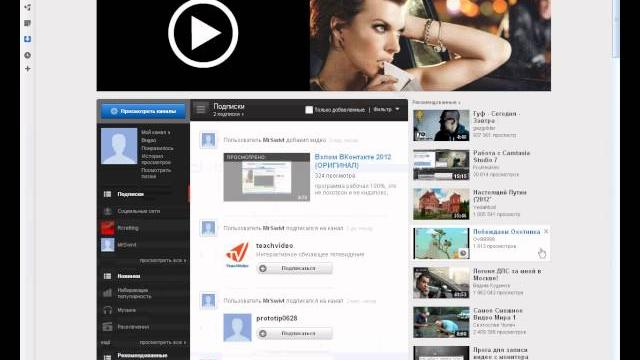Image resolution: width=640 pixels, height=360 pixels.
Task: Open the Гуф - Сегодня Завтра title link
Action: pos(496,117)
